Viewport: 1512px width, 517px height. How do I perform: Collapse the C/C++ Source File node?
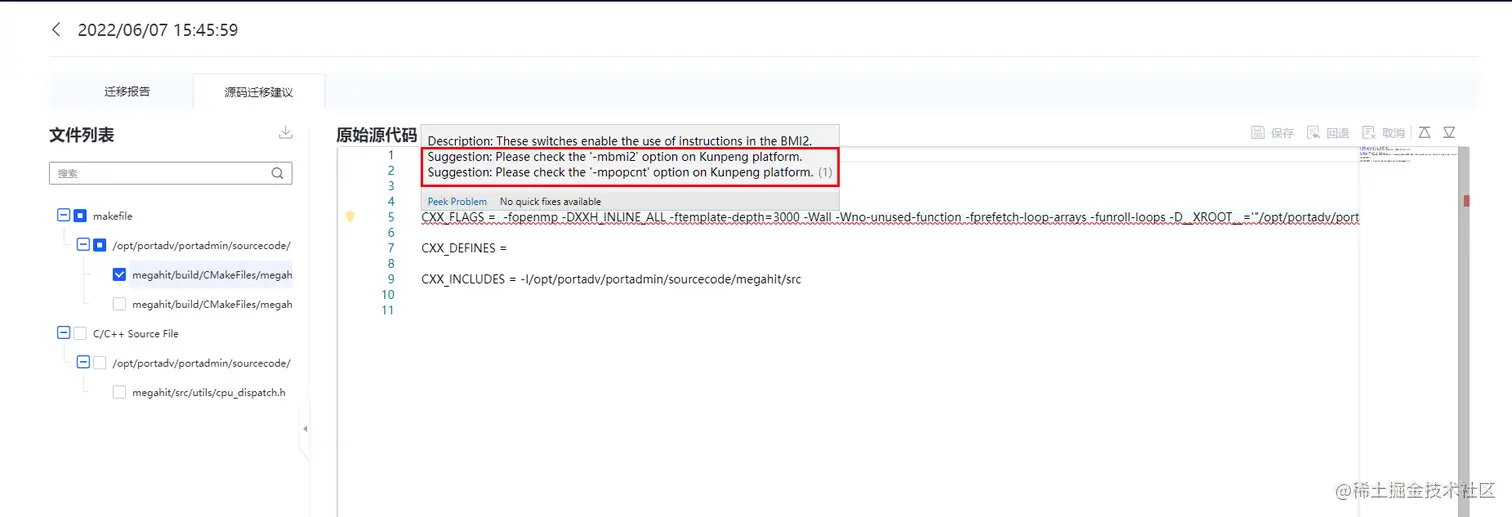click(x=64, y=333)
